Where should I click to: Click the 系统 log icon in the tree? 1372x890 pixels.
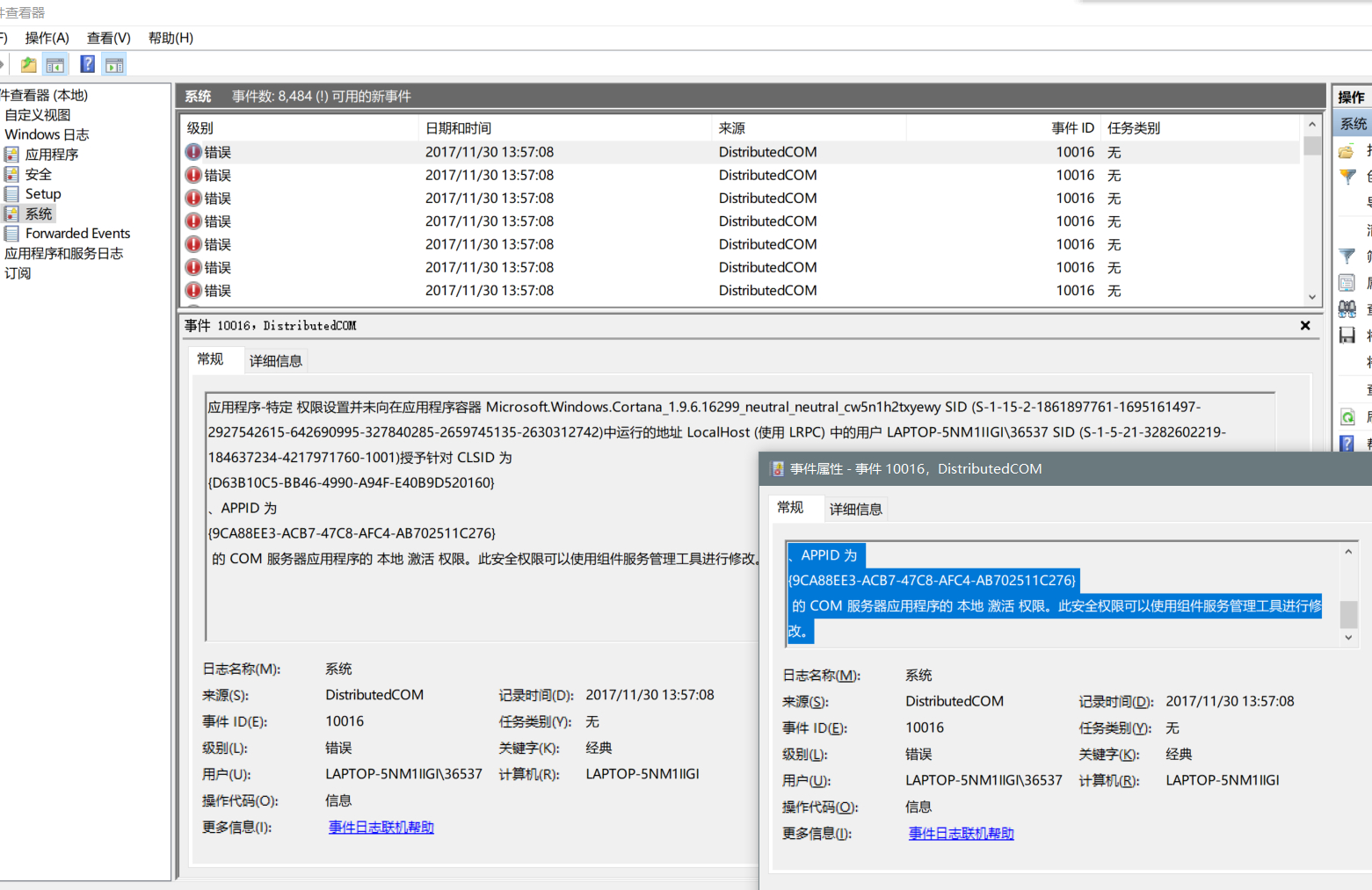11,213
